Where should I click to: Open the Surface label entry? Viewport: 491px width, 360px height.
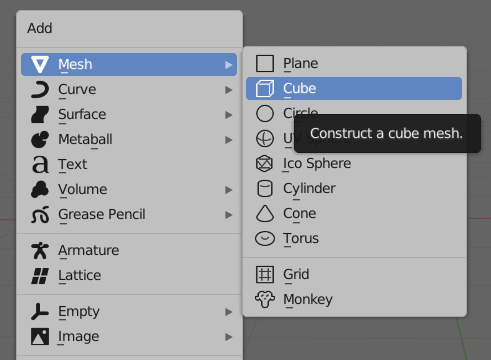point(82,114)
